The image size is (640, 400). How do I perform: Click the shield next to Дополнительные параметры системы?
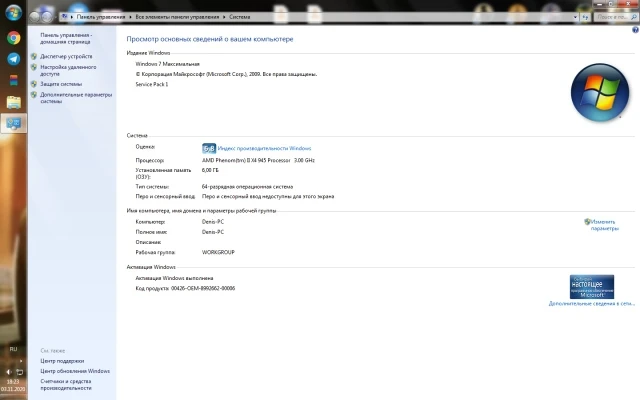pos(34,94)
